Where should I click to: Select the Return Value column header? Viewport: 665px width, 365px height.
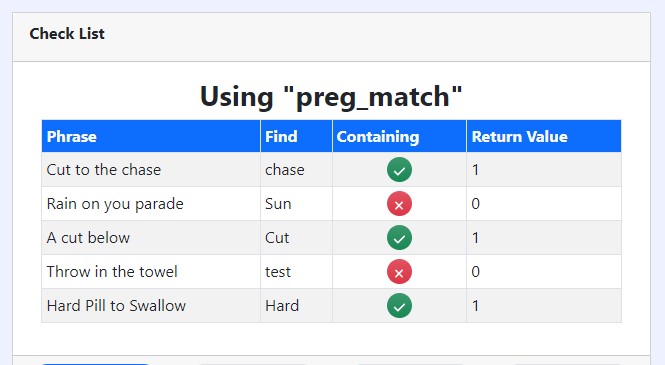coord(544,137)
